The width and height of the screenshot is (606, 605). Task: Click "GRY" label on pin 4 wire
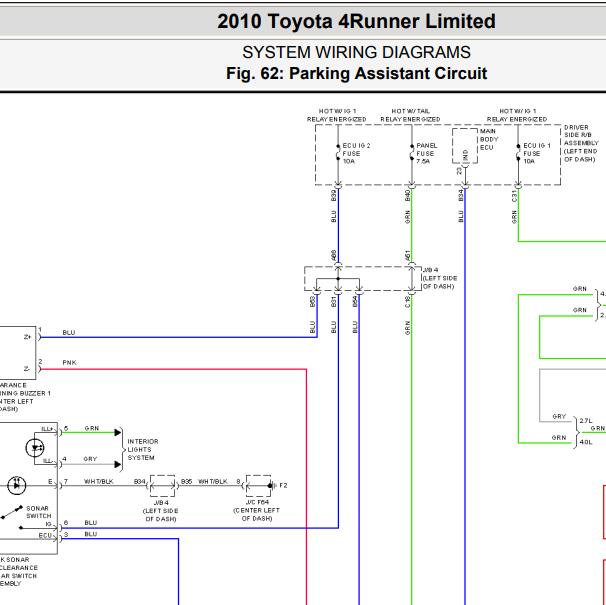(x=90, y=458)
